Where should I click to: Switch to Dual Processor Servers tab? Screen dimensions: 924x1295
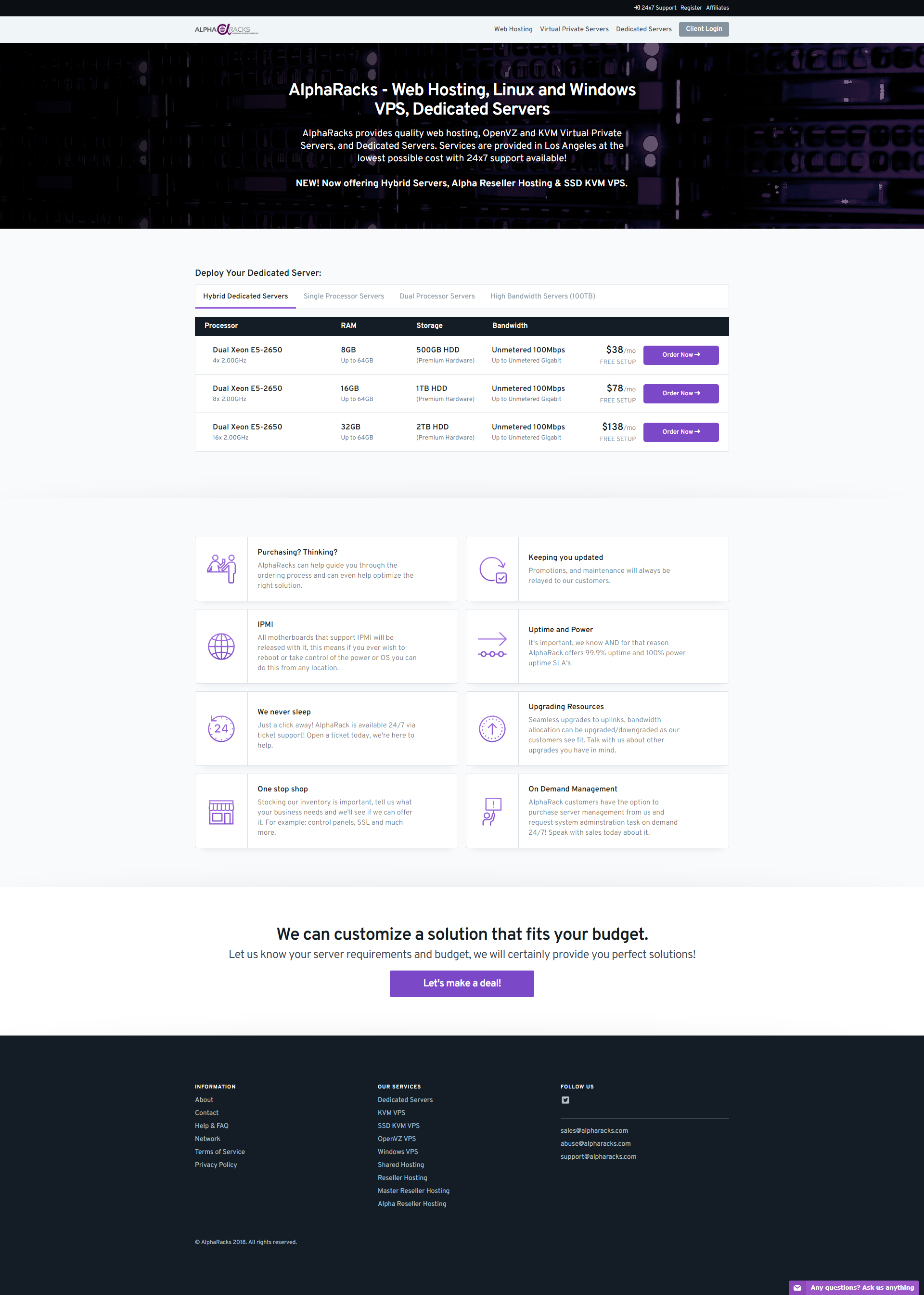[437, 296]
